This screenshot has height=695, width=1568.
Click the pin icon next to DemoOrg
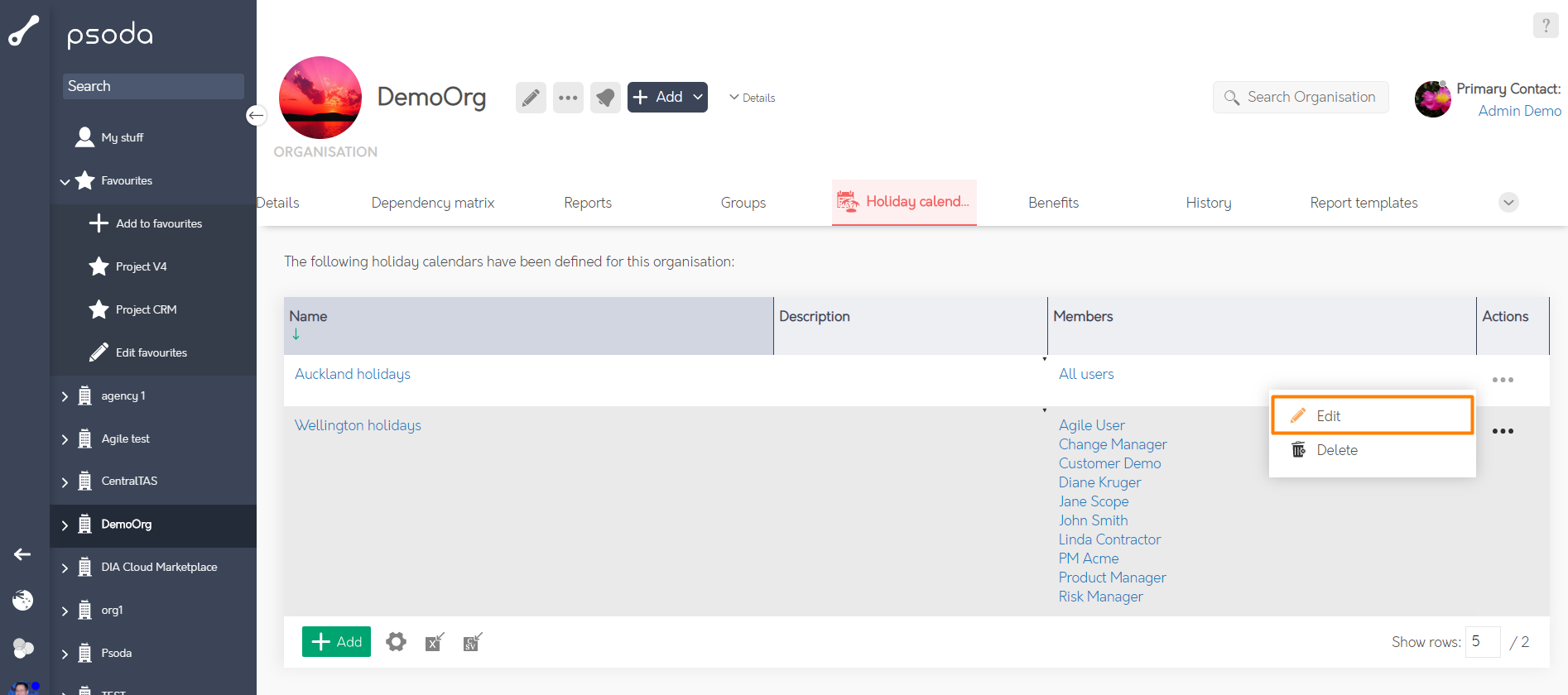[605, 98]
